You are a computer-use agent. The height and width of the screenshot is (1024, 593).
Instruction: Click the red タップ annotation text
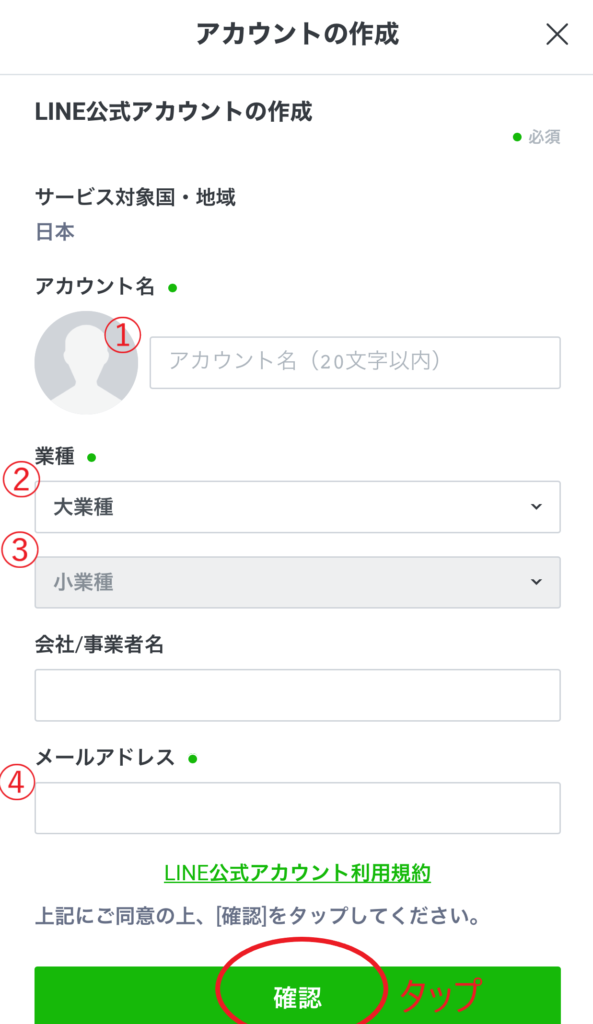pos(440,994)
